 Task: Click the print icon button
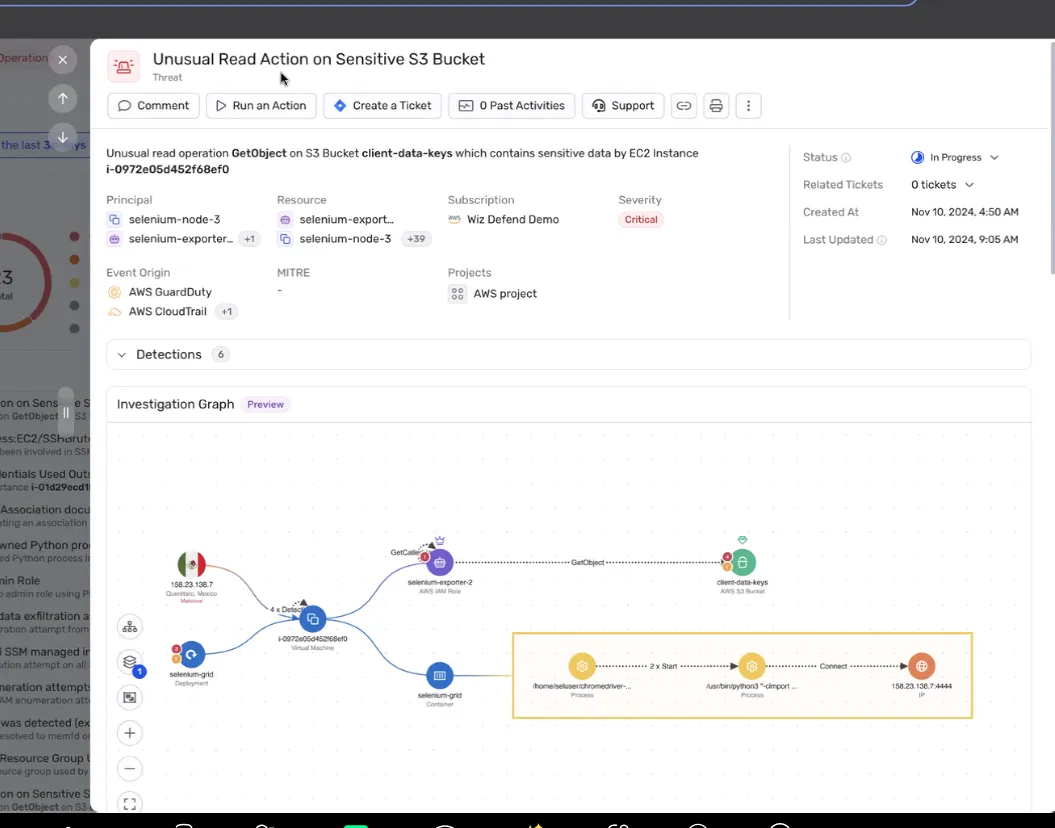point(715,106)
